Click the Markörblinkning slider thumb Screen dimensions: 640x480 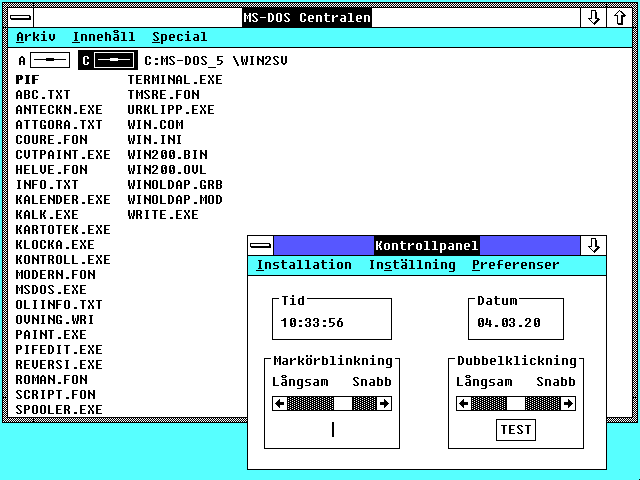[343, 404]
